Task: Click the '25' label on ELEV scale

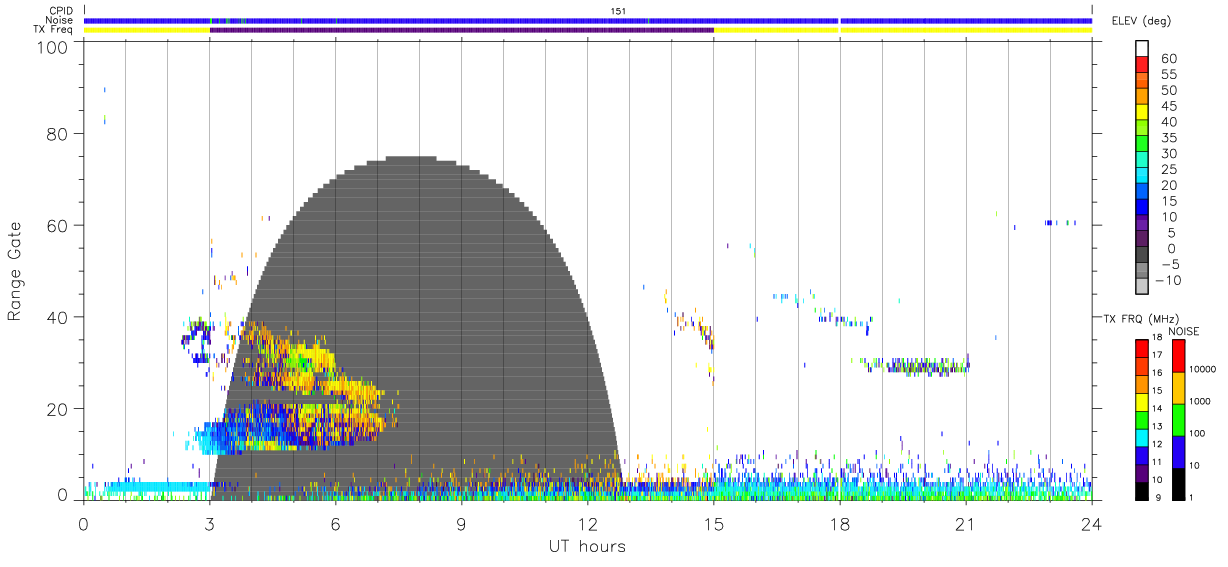Action: pyautogui.click(x=1170, y=169)
